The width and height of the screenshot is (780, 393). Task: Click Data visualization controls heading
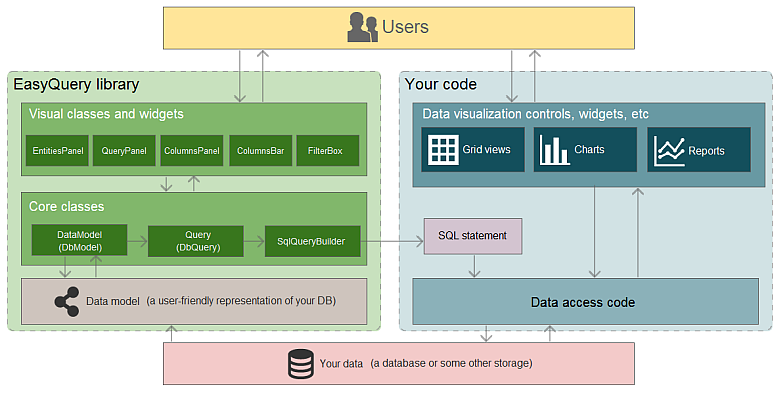(x=535, y=114)
